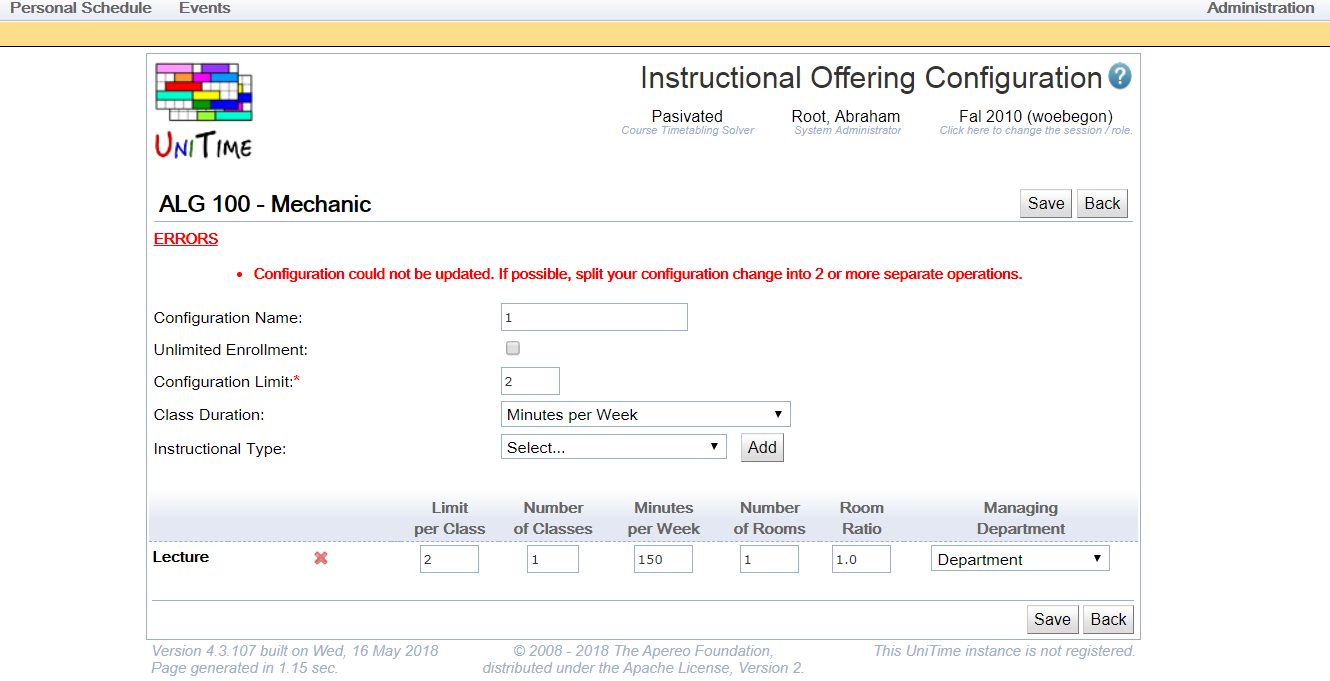The width and height of the screenshot is (1330, 681).
Task: Update the Number of Classes field
Action: tap(552, 558)
